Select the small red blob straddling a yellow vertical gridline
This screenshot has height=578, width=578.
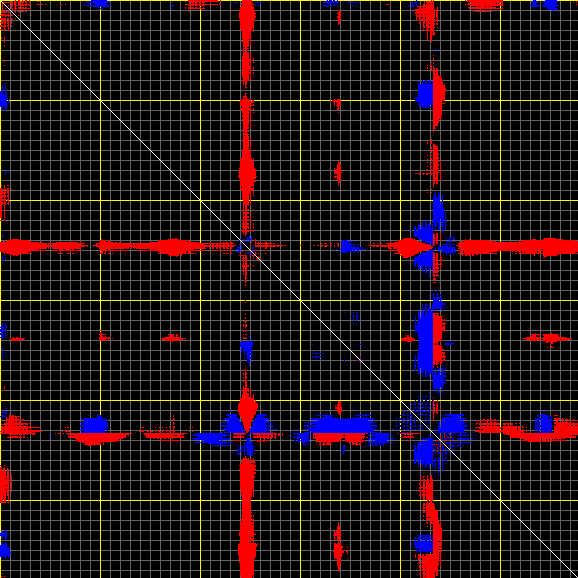(102, 336)
